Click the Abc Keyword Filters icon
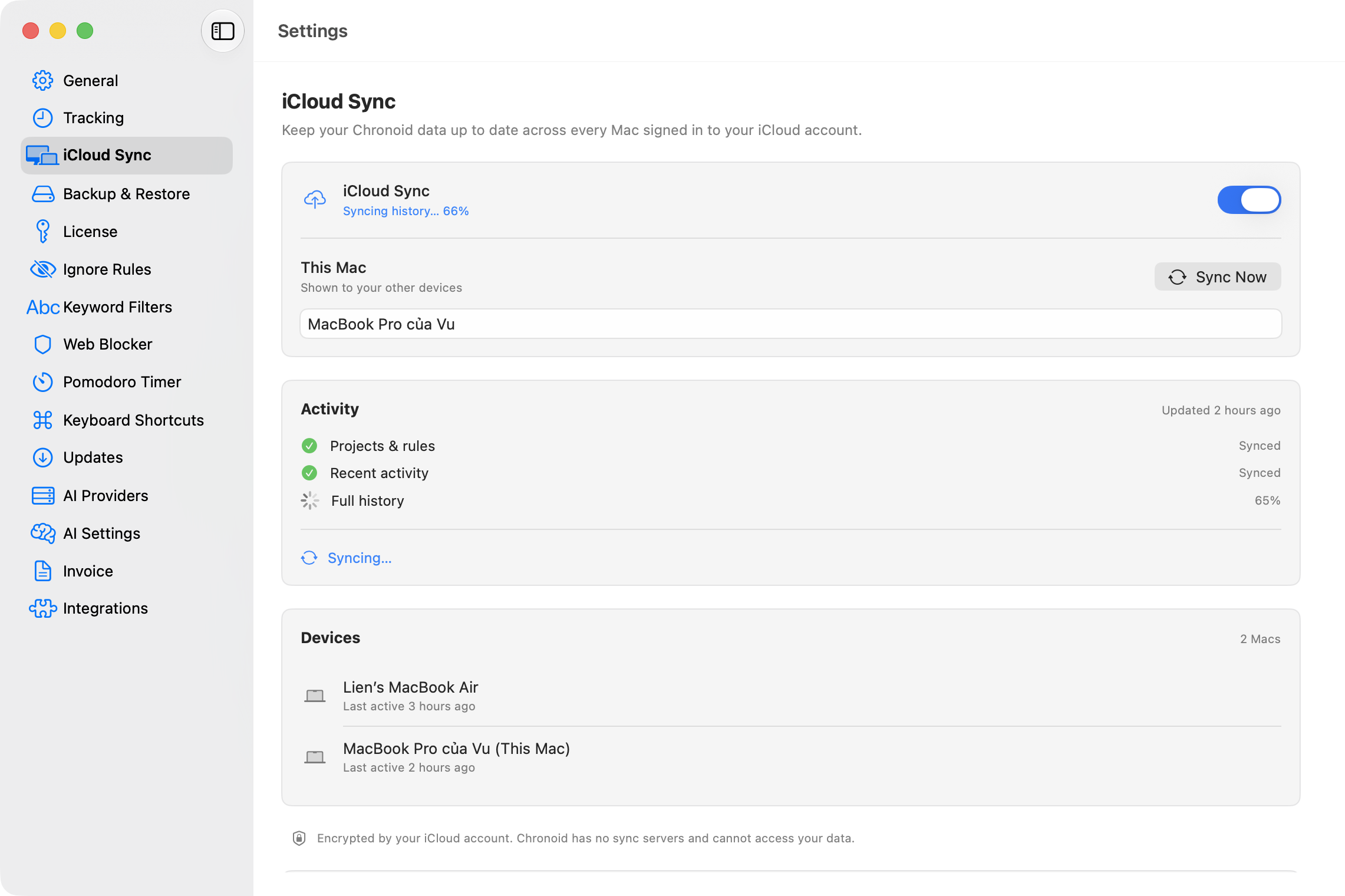The height and width of the screenshot is (896, 1345). [x=42, y=307]
